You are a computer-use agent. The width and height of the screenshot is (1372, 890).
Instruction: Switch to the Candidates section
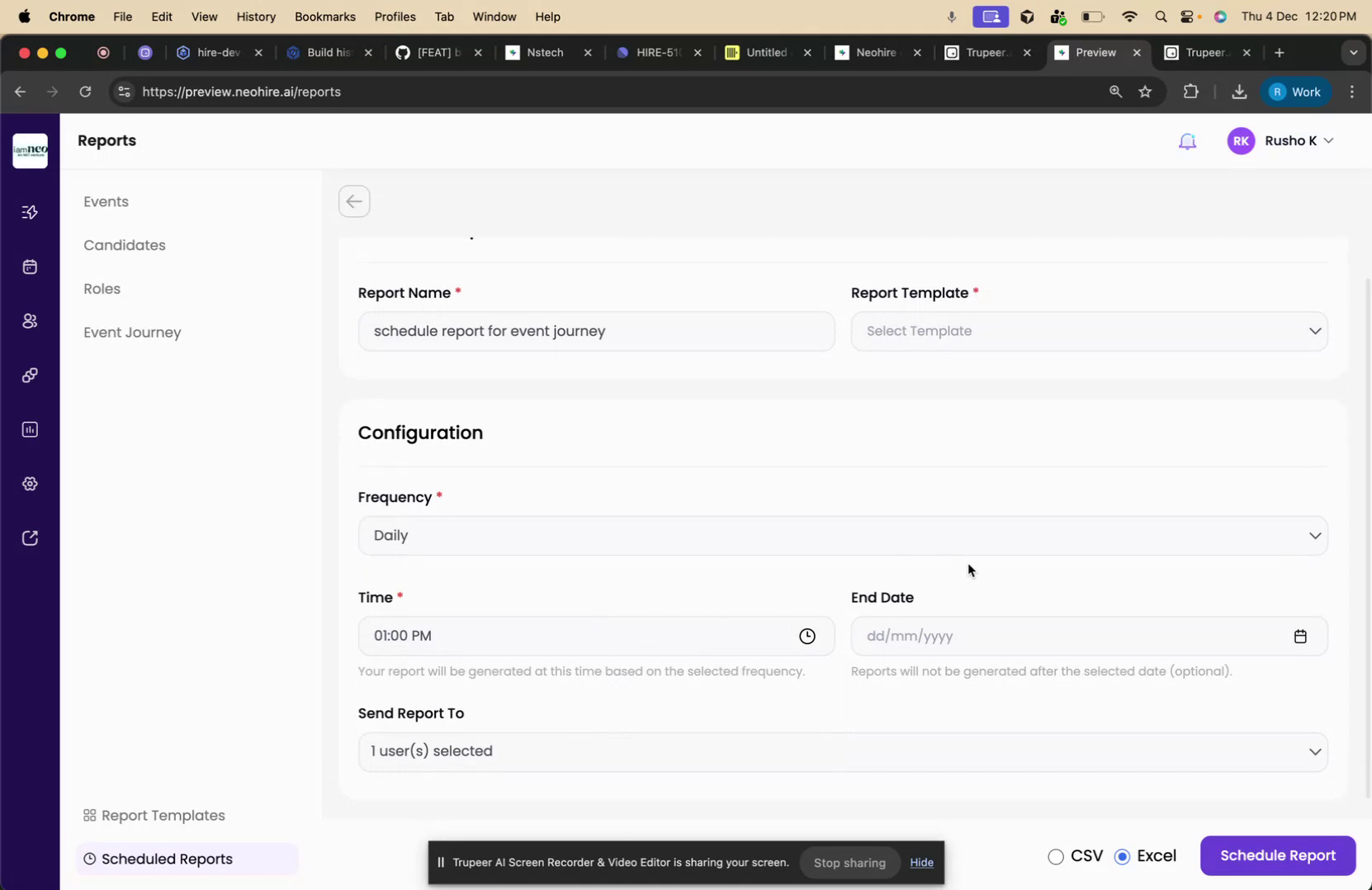(125, 245)
